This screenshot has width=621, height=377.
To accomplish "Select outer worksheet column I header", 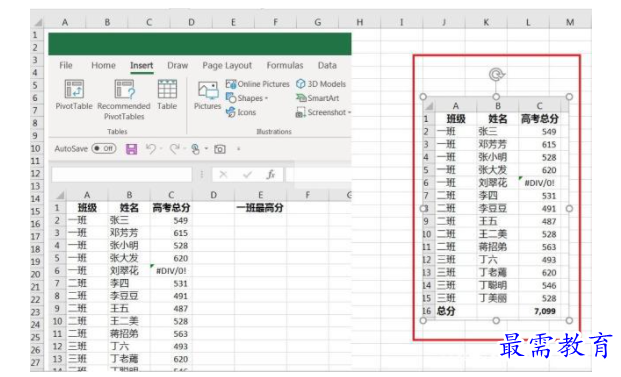I will click(402, 23).
